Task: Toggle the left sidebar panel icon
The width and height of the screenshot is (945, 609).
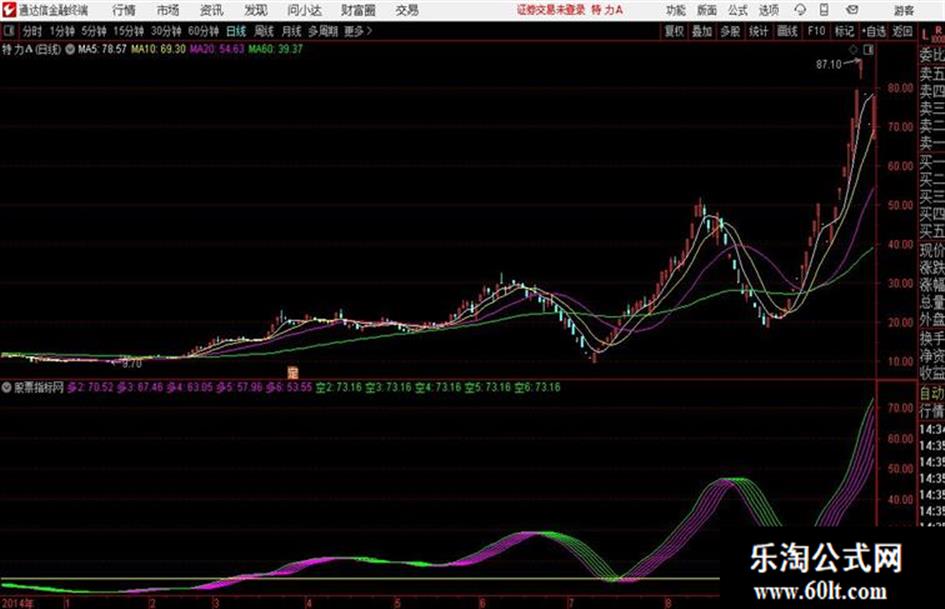Action: coord(8,31)
